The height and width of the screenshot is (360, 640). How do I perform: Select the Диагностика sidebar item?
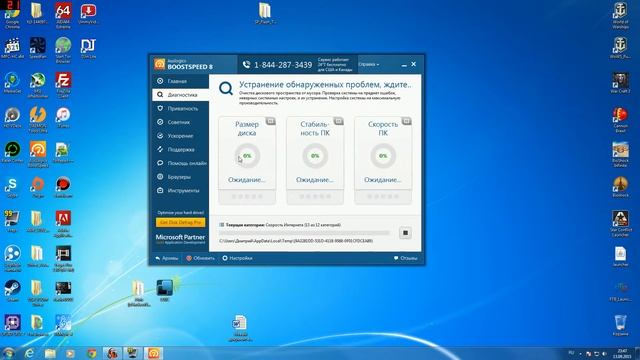(x=180, y=95)
